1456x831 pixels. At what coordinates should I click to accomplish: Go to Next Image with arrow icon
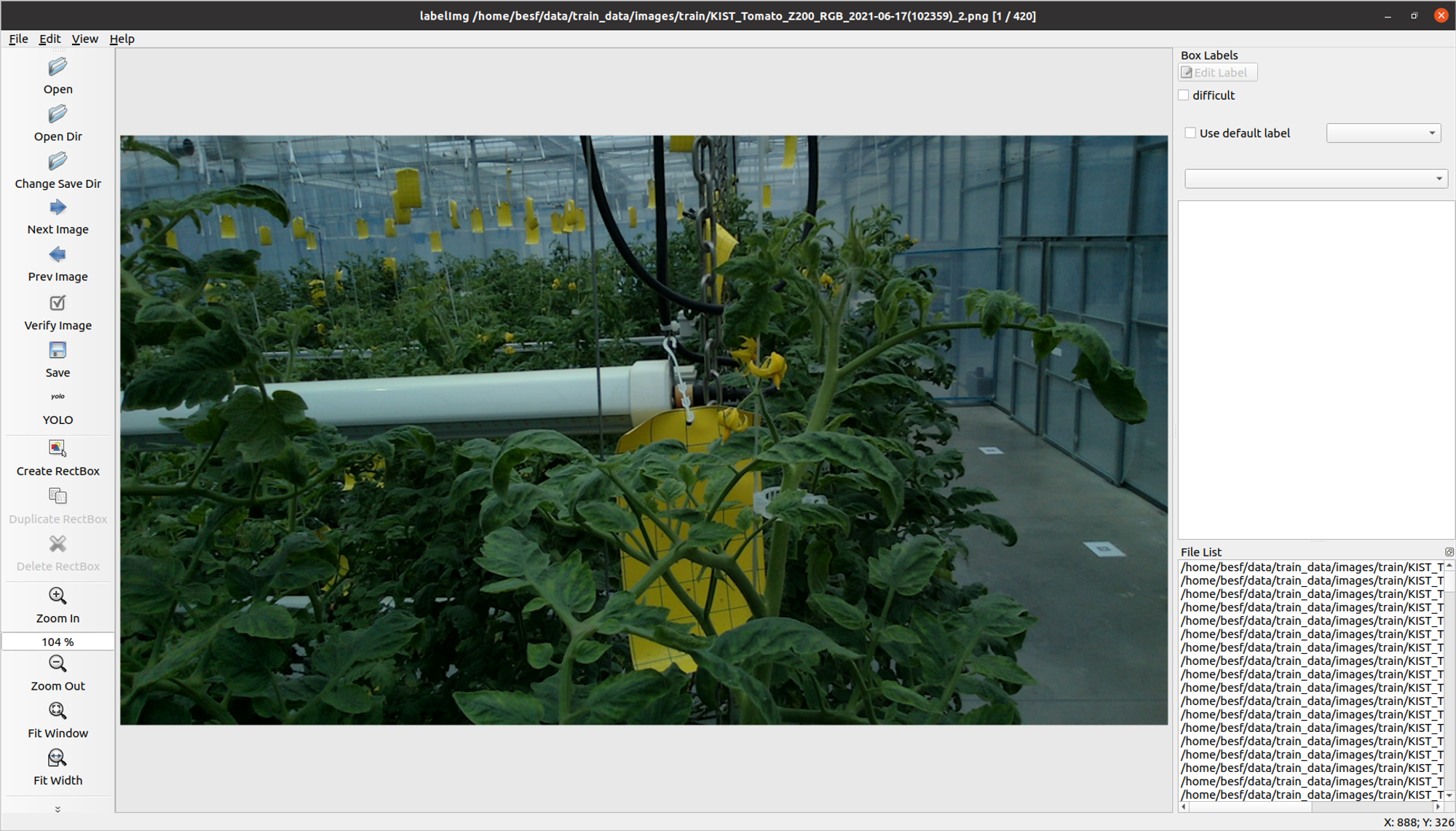point(58,208)
